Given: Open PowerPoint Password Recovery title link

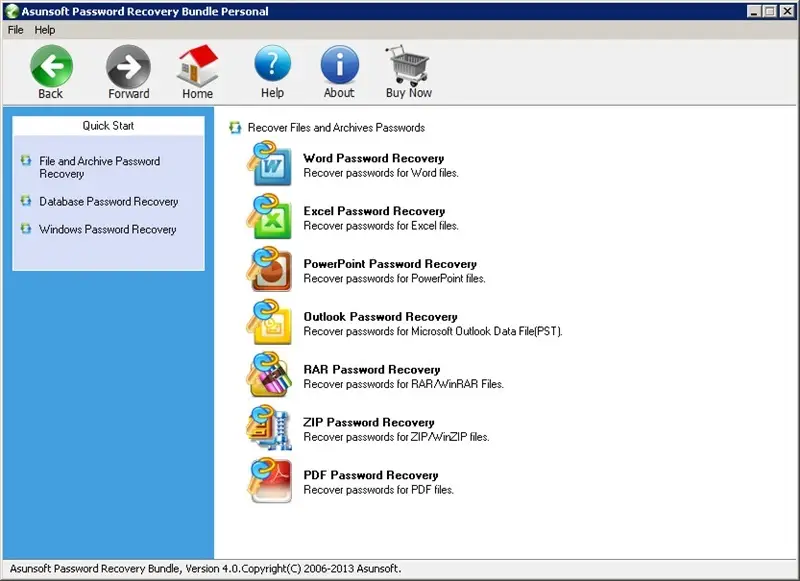Looking at the screenshot, I should [x=390, y=264].
